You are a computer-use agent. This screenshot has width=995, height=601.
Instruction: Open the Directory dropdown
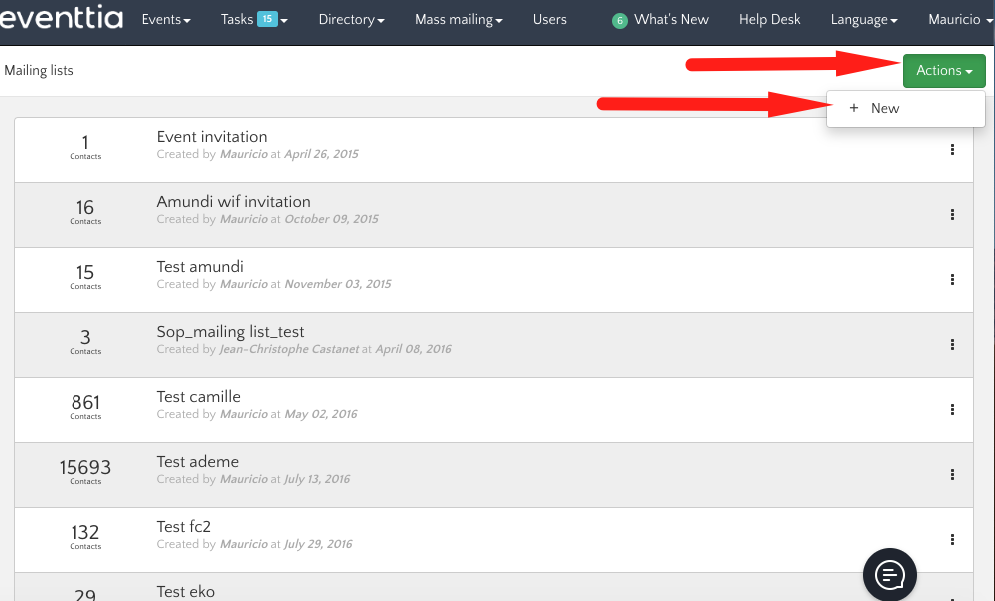[351, 20]
